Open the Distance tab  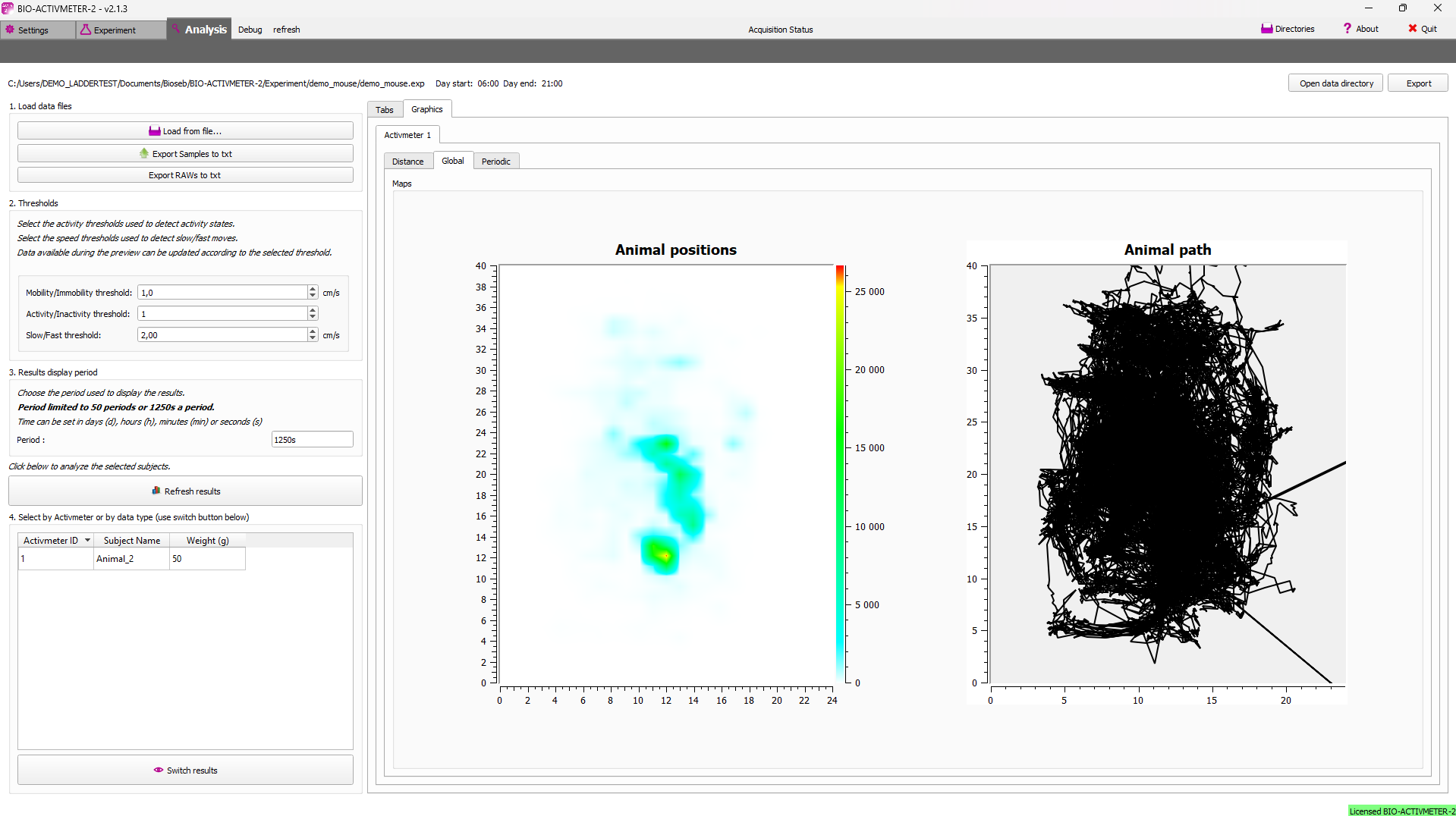click(407, 162)
